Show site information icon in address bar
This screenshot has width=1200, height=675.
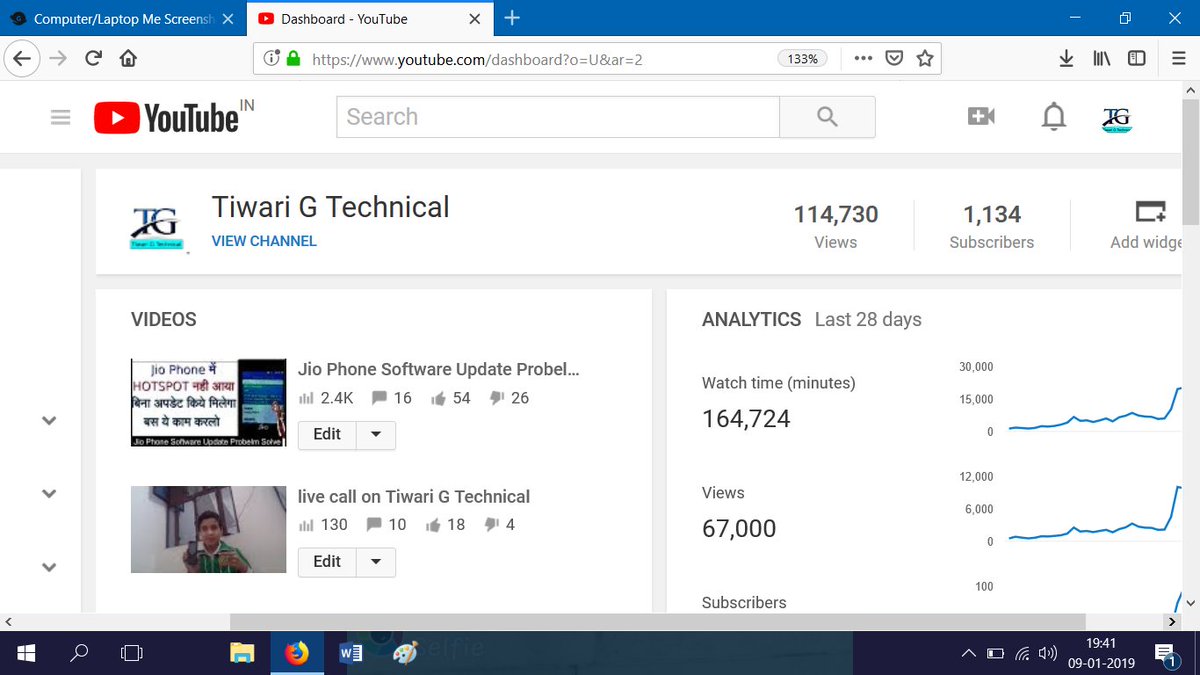click(x=271, y=59)
